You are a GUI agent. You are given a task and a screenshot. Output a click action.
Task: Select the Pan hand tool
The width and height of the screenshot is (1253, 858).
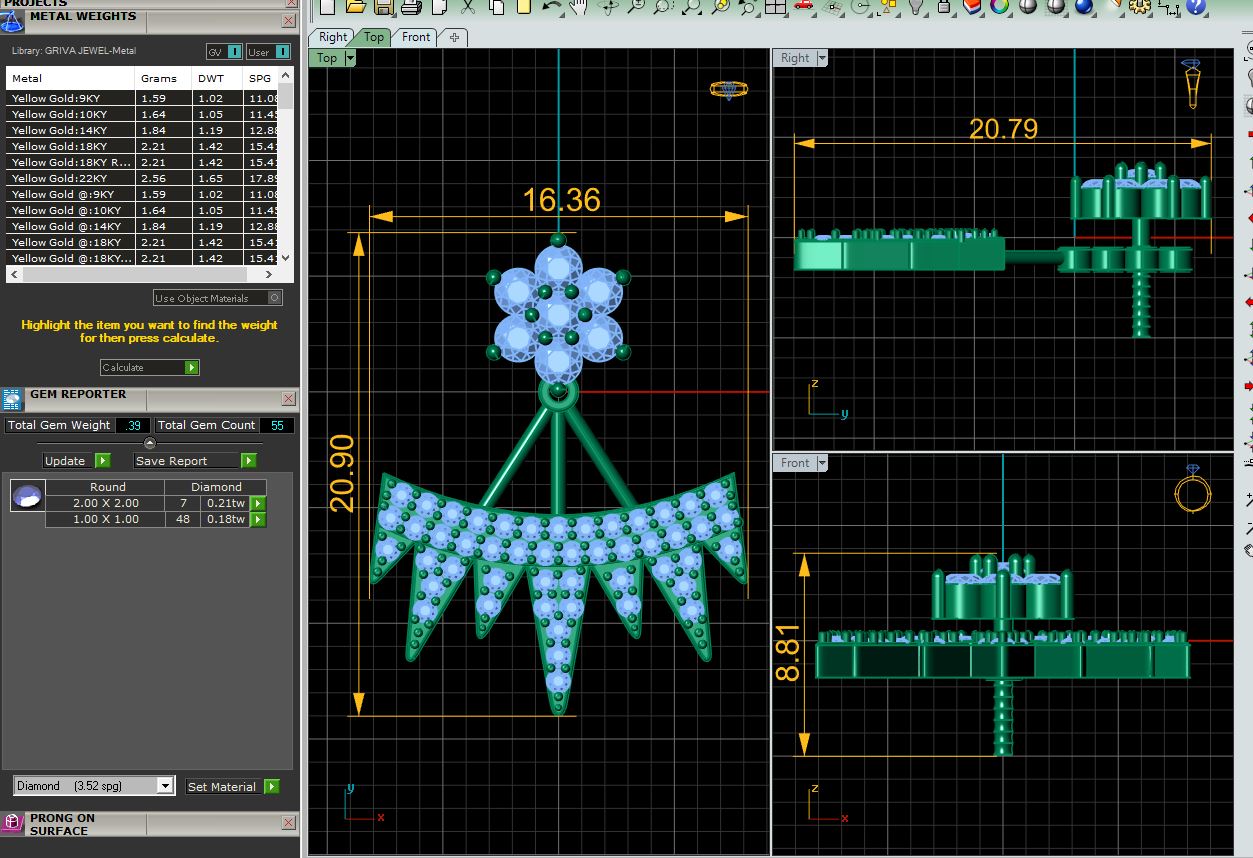(x=578, y=7)
